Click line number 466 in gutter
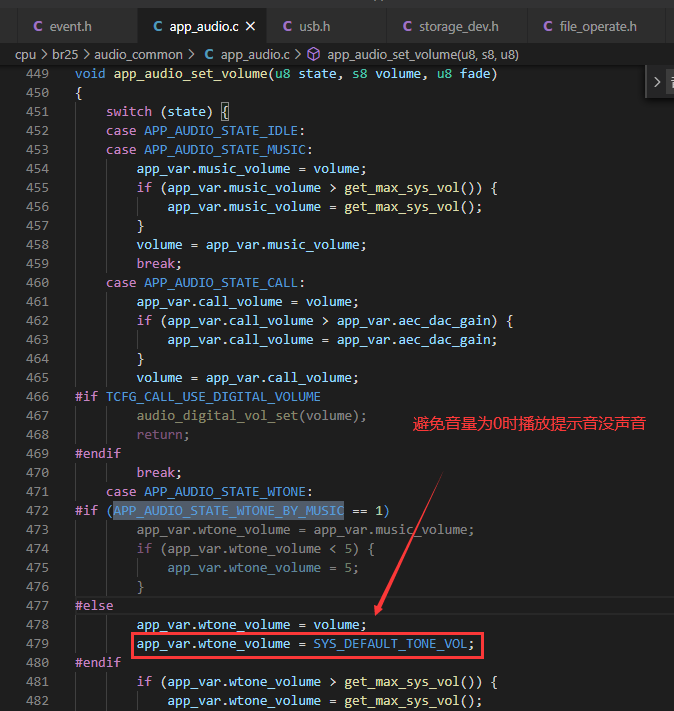Screen dimensions: 674x711 click(x=37, y=397)
